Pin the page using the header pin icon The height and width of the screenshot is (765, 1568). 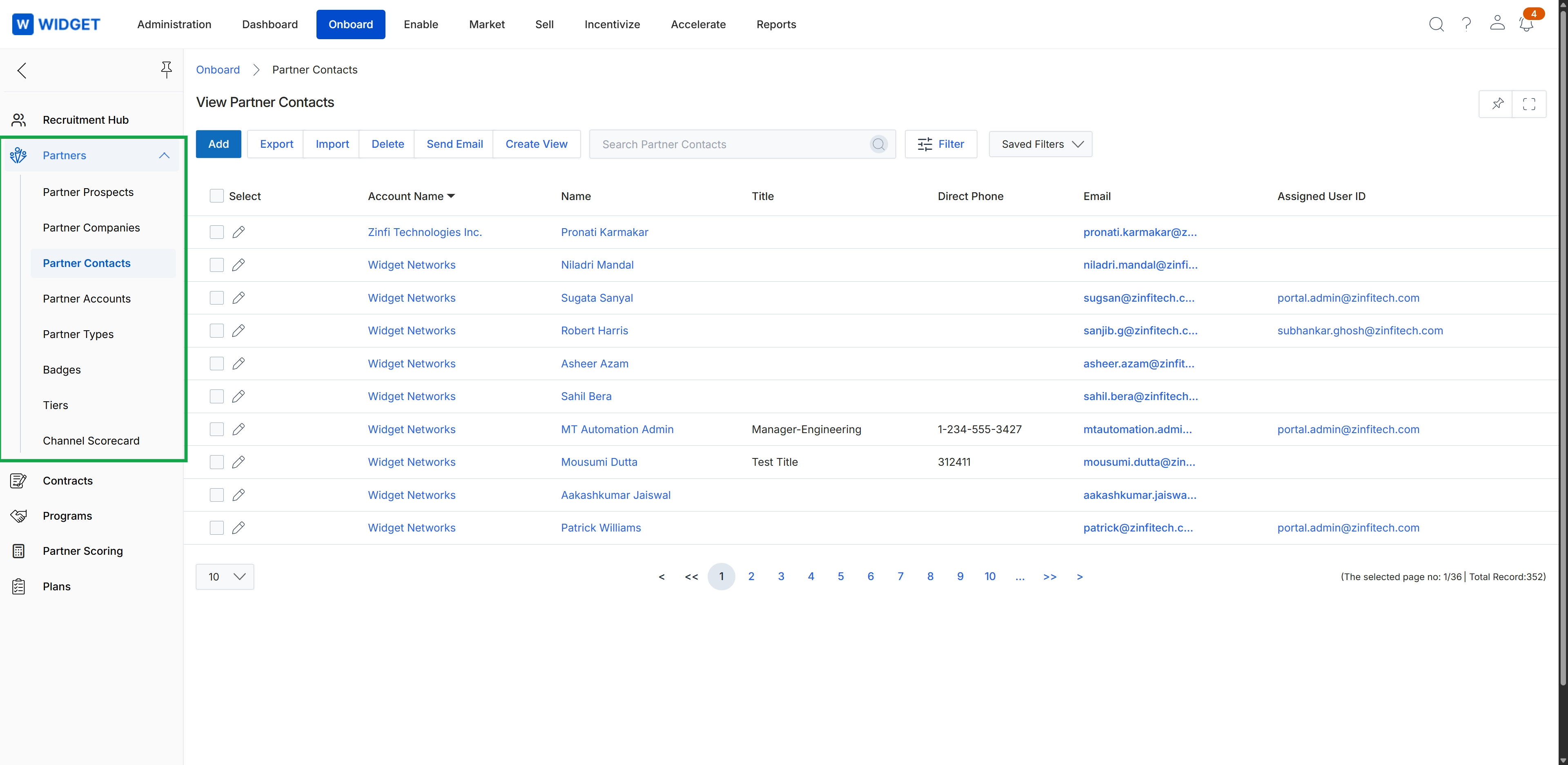1497,103
